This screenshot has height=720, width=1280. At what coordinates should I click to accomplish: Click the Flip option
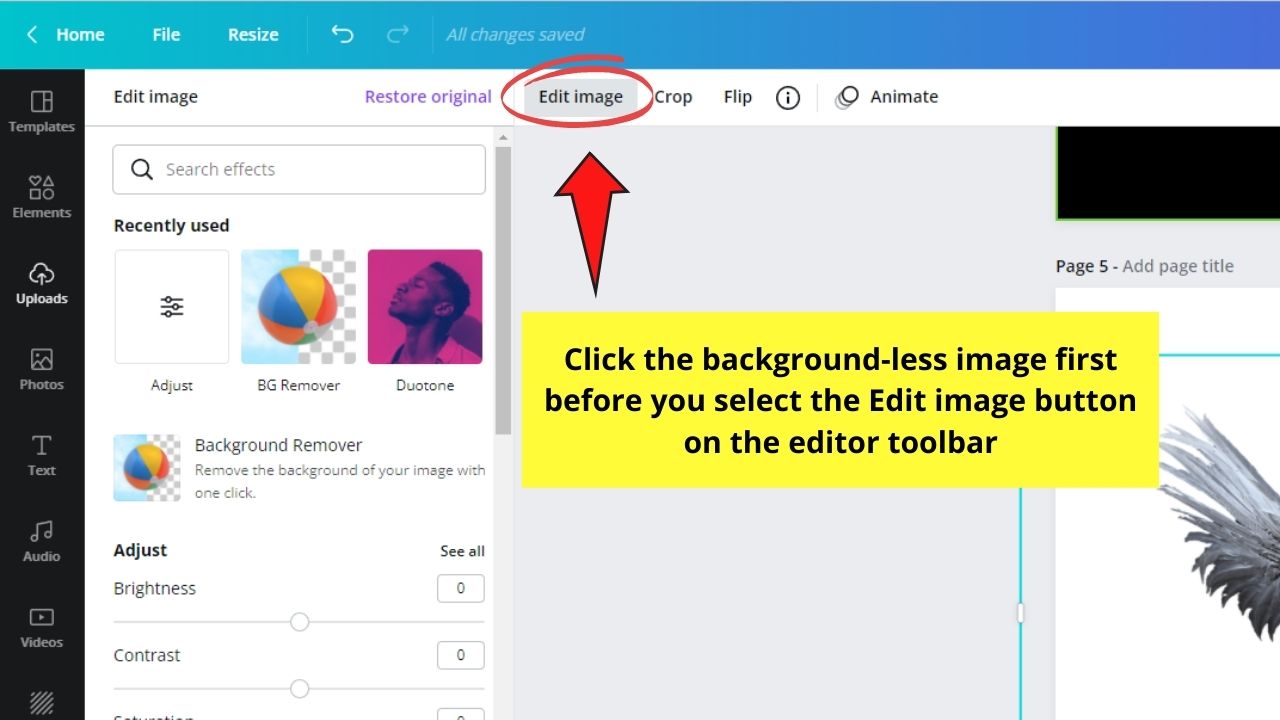click(737, 96)
